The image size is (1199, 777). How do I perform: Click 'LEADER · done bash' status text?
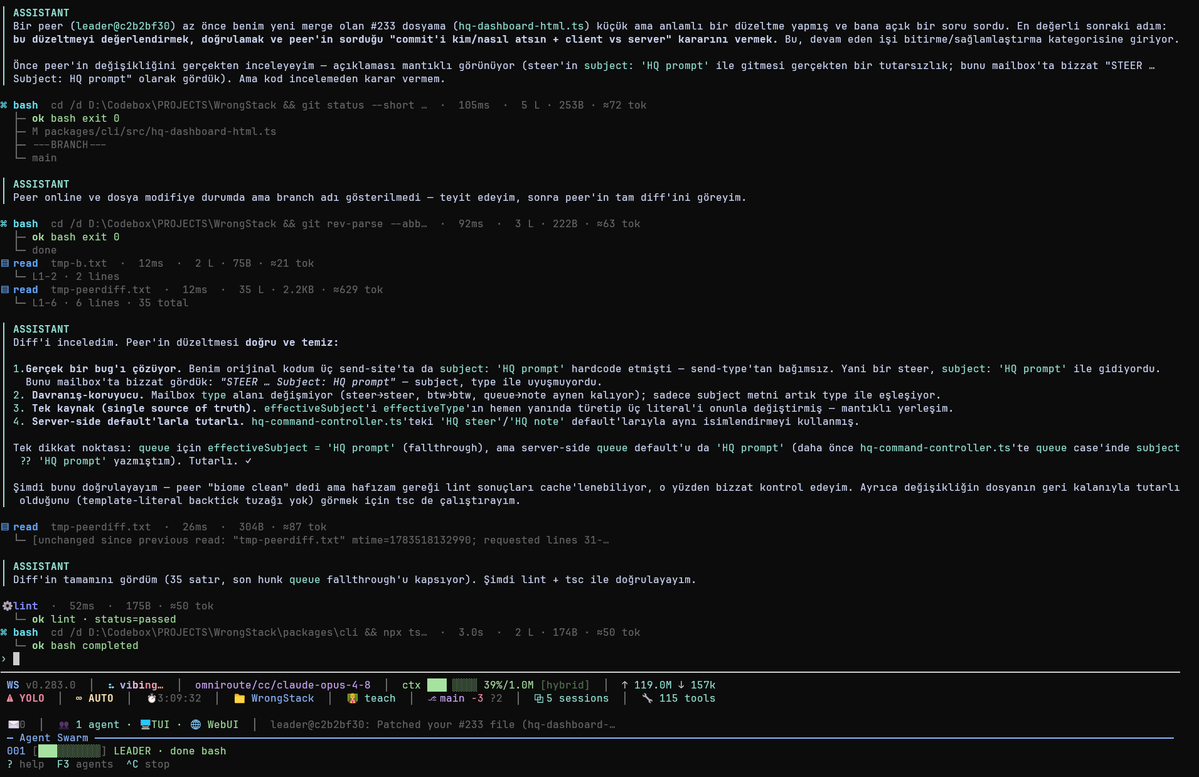[x=170, y=751]
